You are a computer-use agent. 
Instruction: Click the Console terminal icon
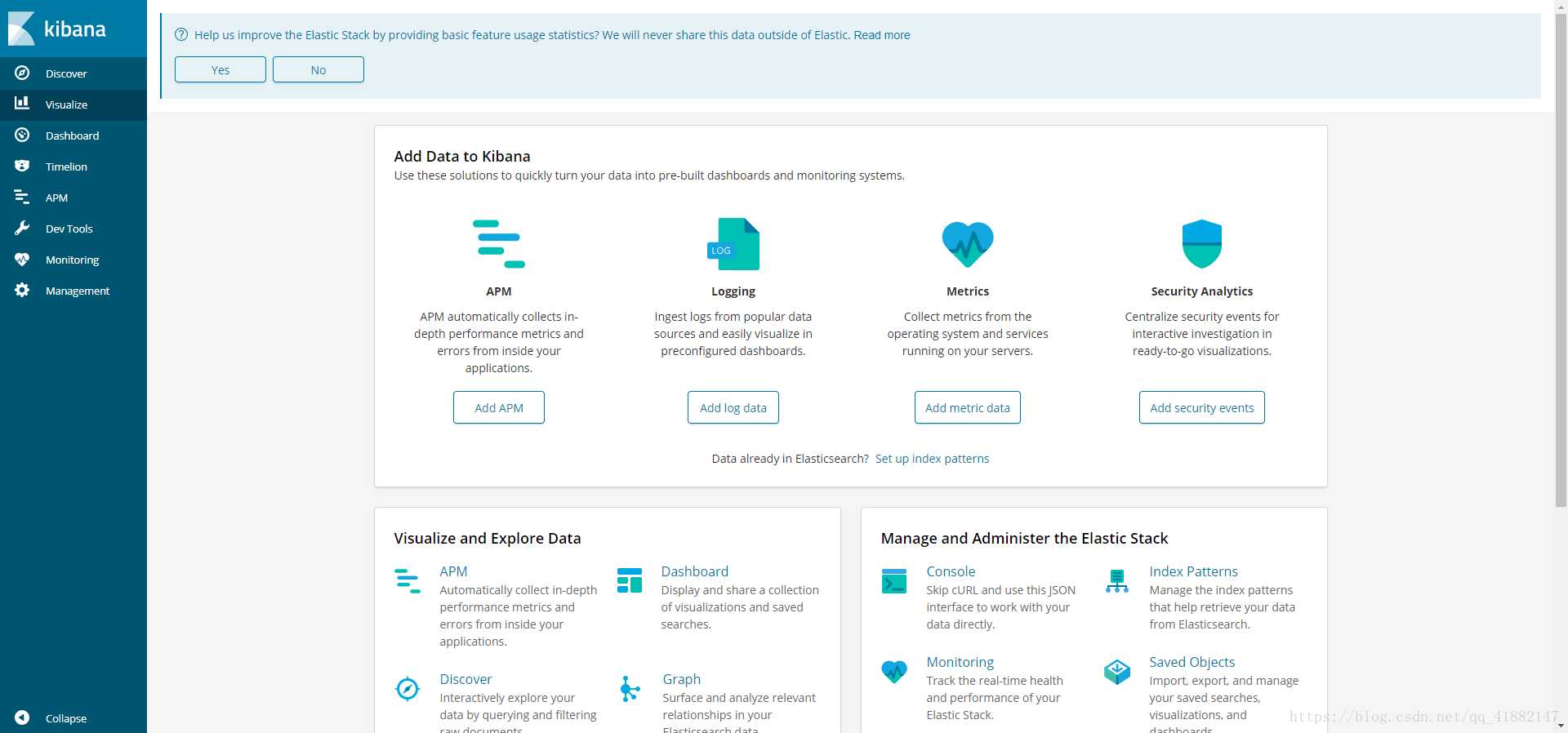click(x=894, y=580)
